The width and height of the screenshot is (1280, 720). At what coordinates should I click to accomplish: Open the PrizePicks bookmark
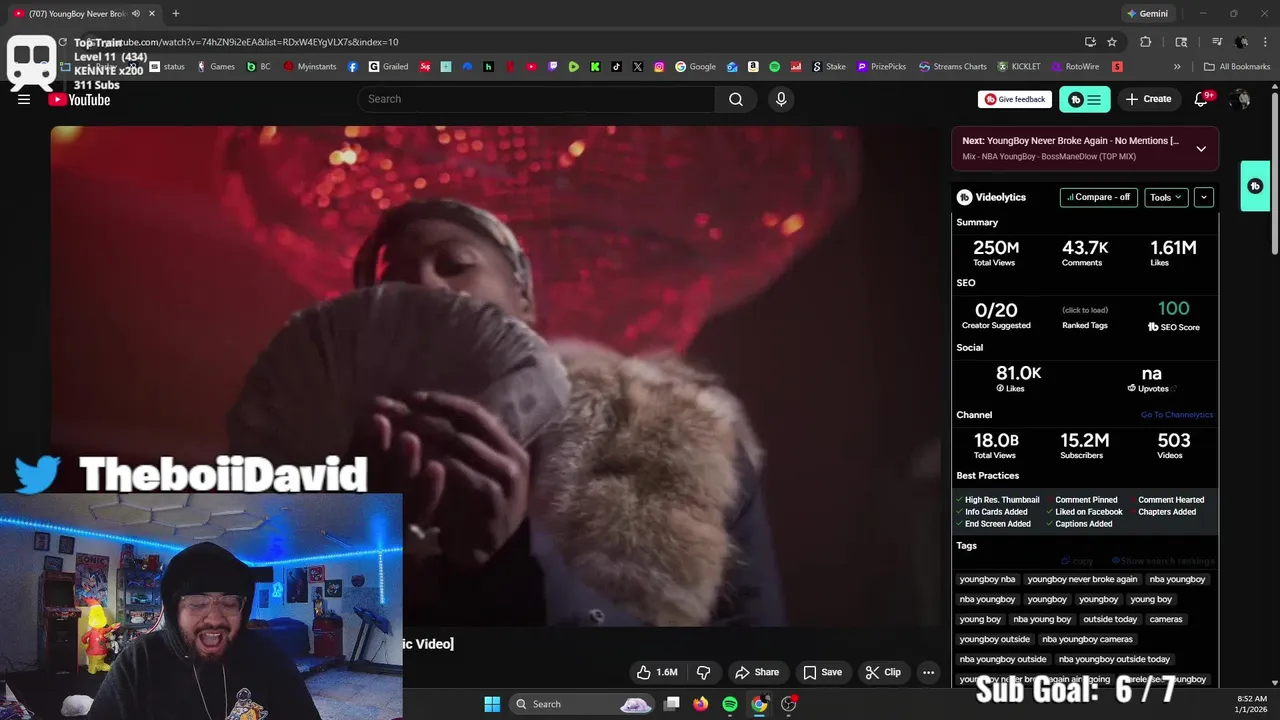point(881,67)
